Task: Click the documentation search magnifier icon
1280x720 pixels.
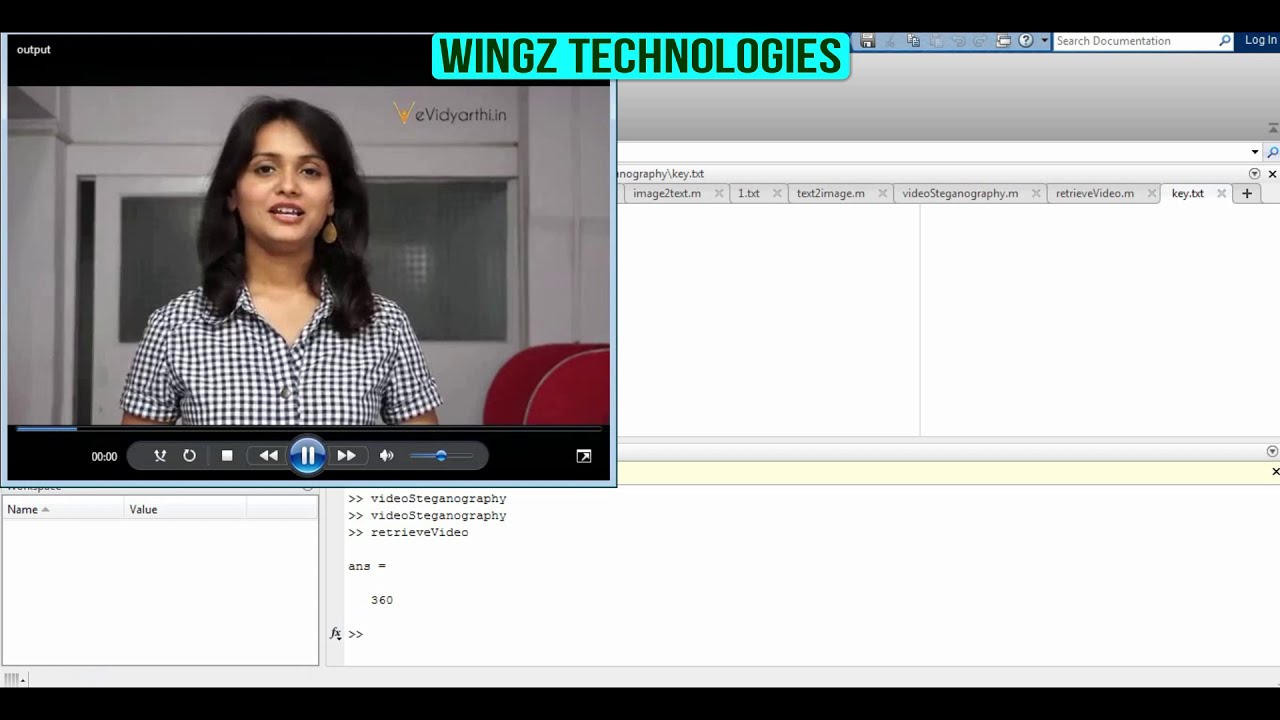Action: [1225, 41]
